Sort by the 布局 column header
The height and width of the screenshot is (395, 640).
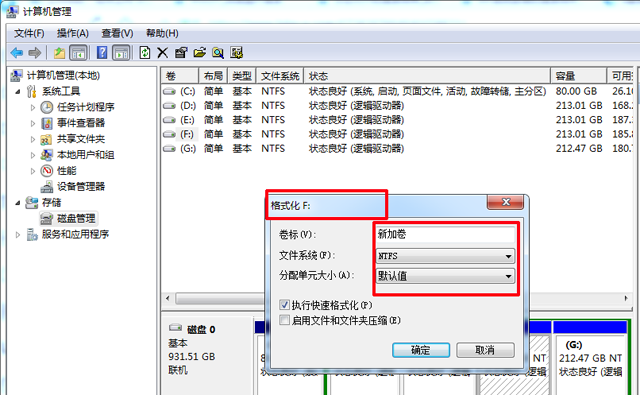click(213, 76)
